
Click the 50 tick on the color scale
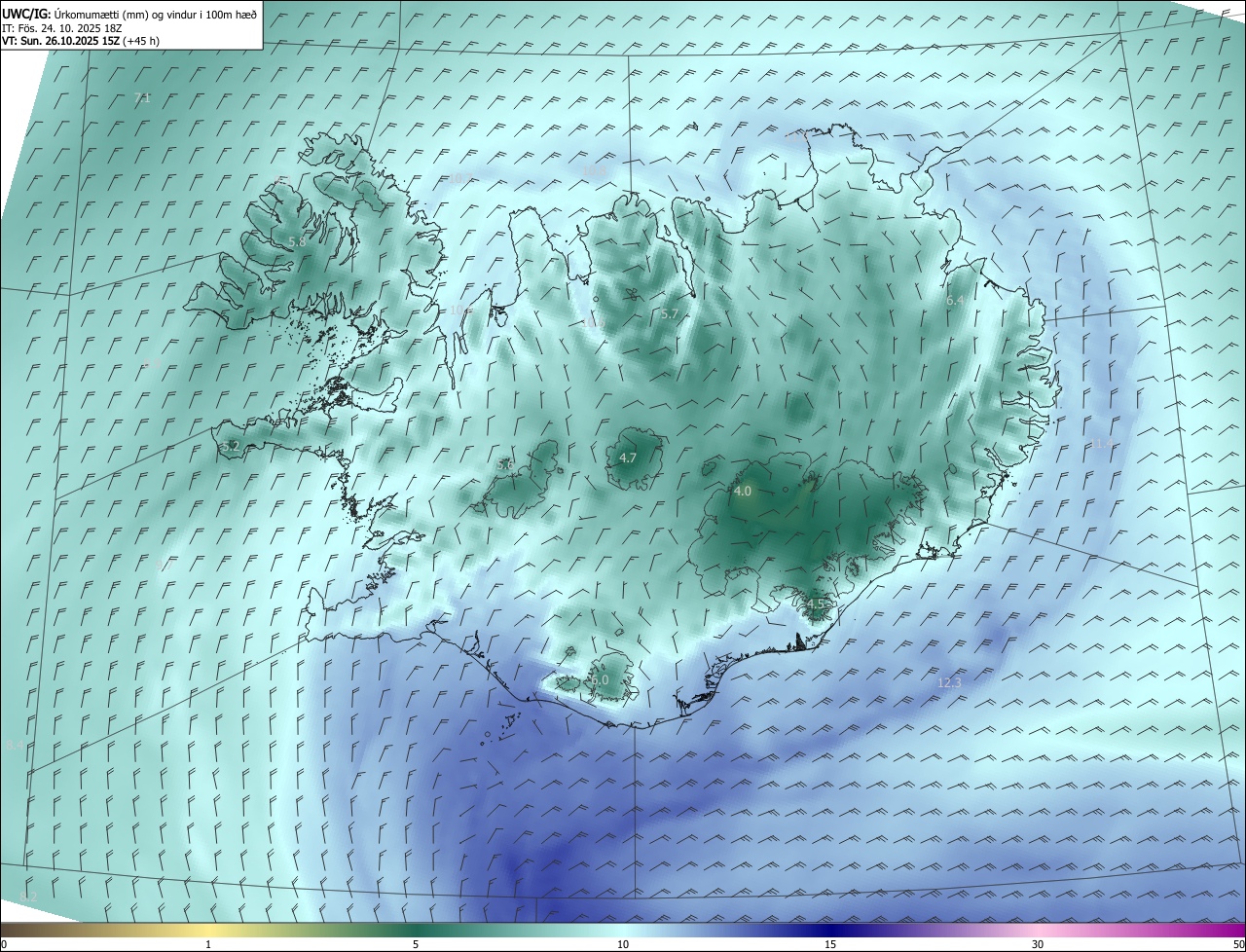[1238, 944]
